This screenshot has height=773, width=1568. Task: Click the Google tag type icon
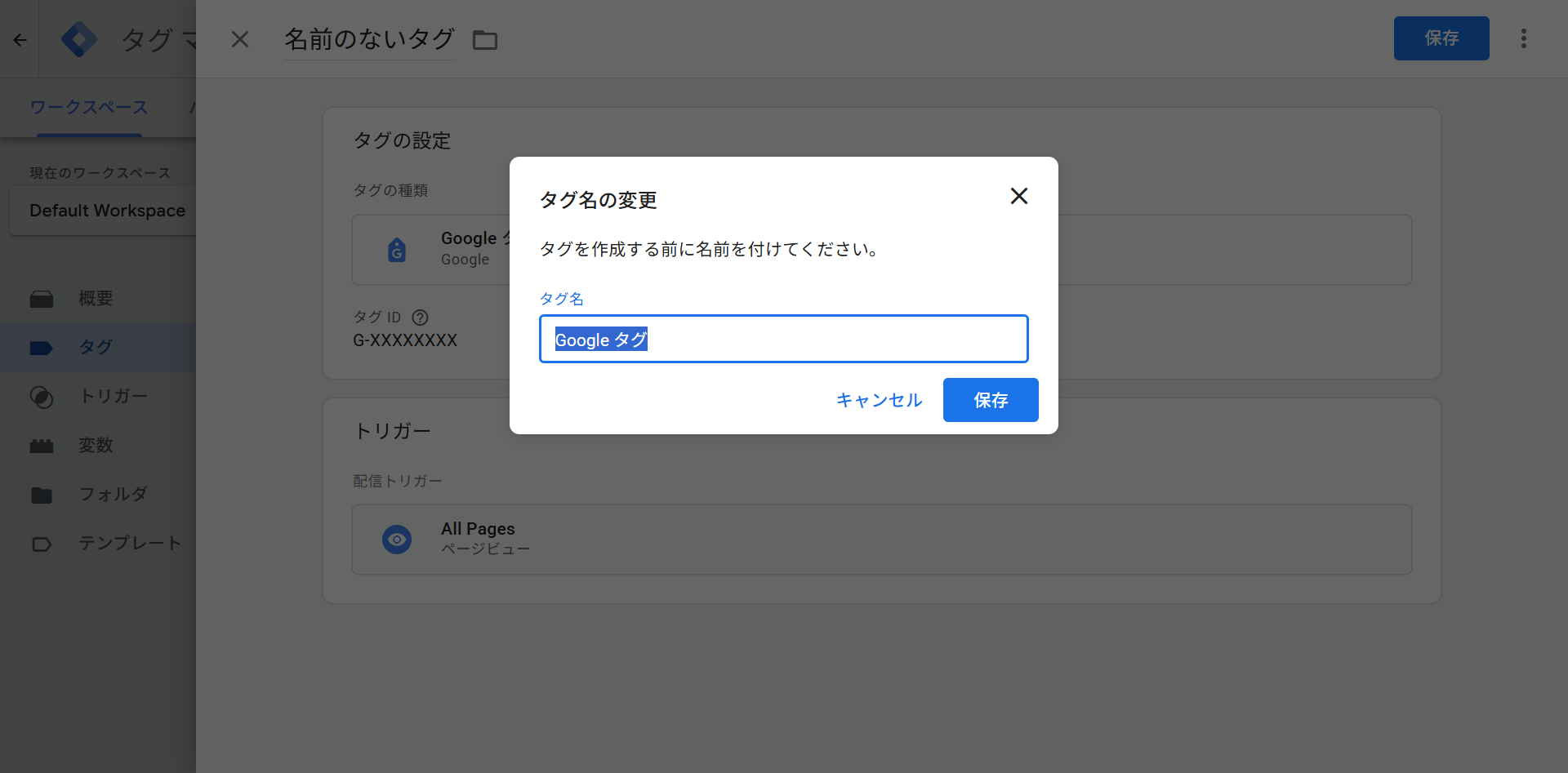pos(397,250)
